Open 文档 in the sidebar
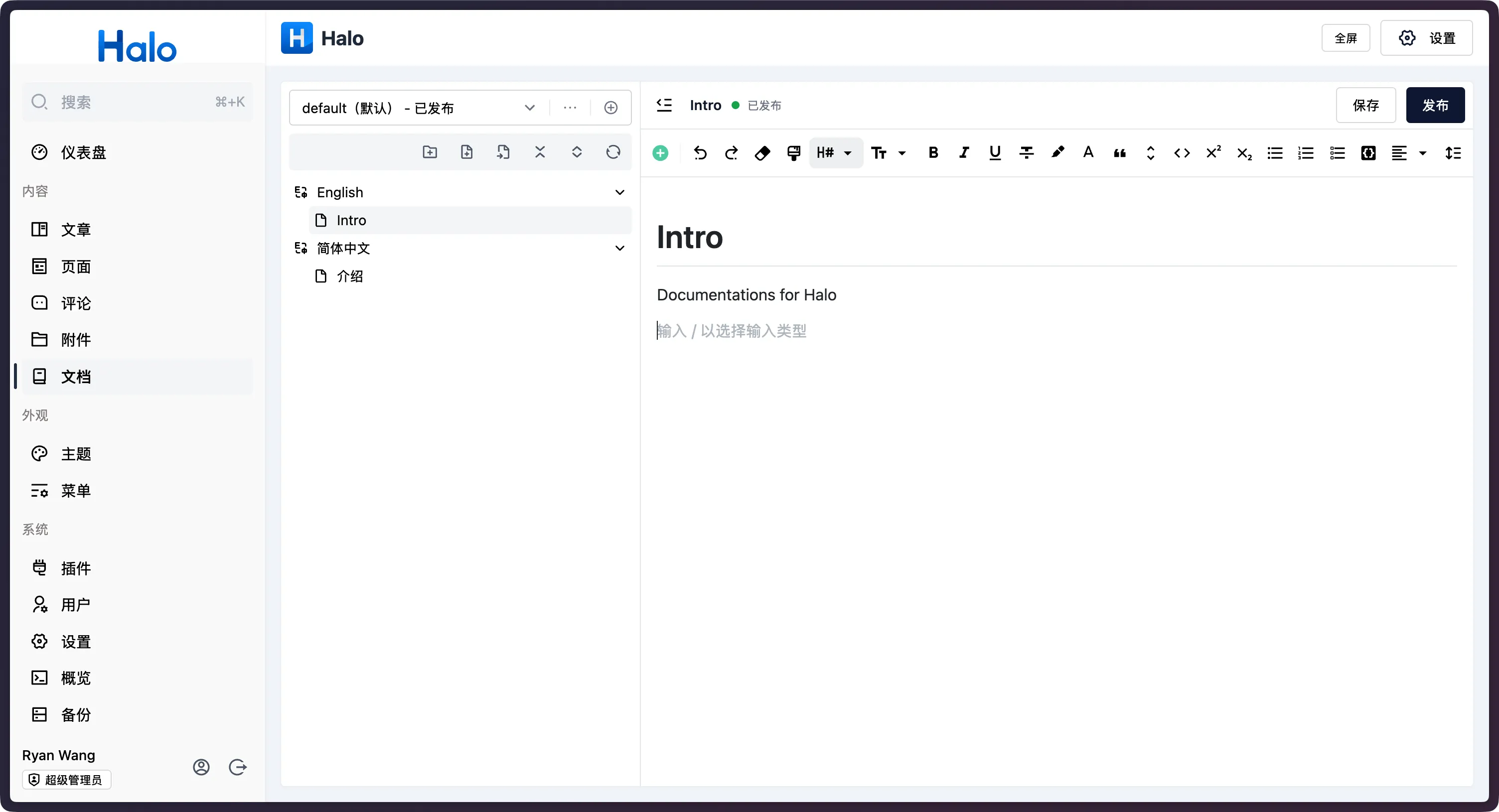This screenshot has height=812, width=1499. [76, 377]
